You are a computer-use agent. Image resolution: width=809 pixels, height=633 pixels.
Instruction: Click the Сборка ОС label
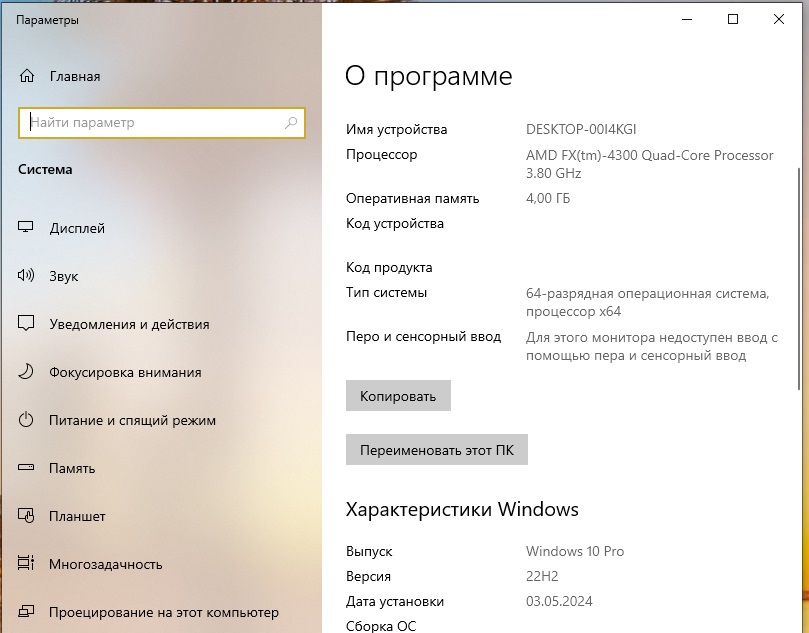(x=381, y=626)
